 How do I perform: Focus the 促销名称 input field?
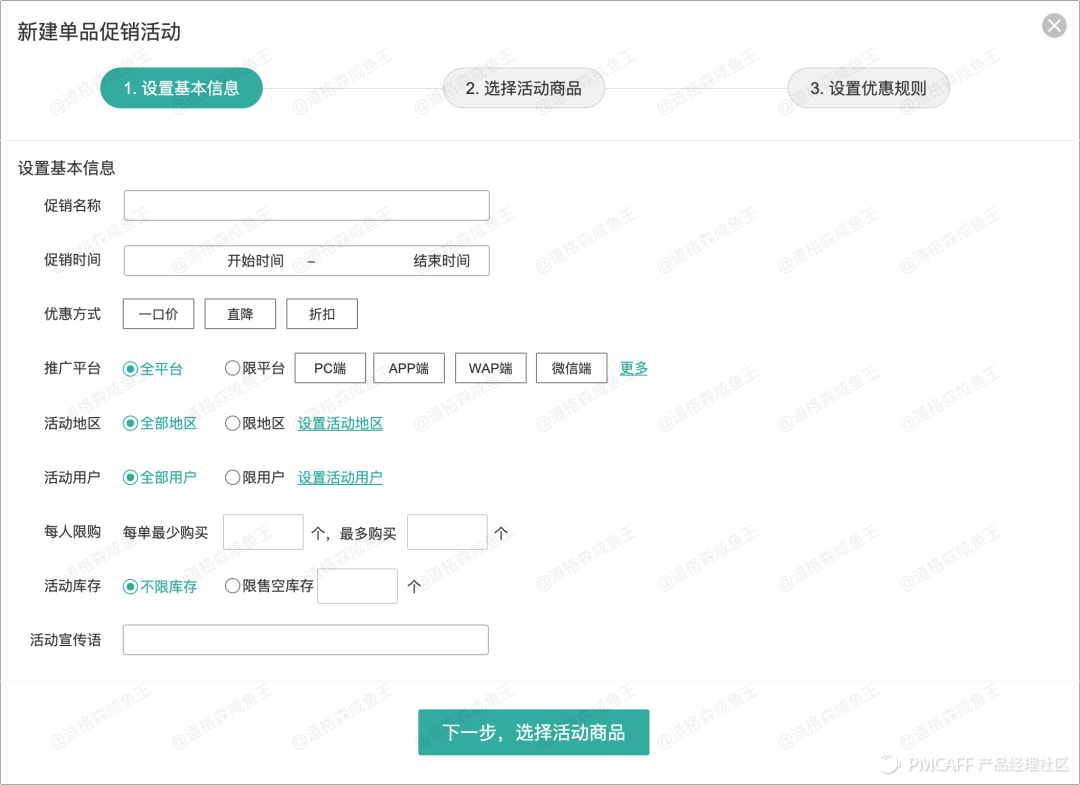(x=307, y=205)
